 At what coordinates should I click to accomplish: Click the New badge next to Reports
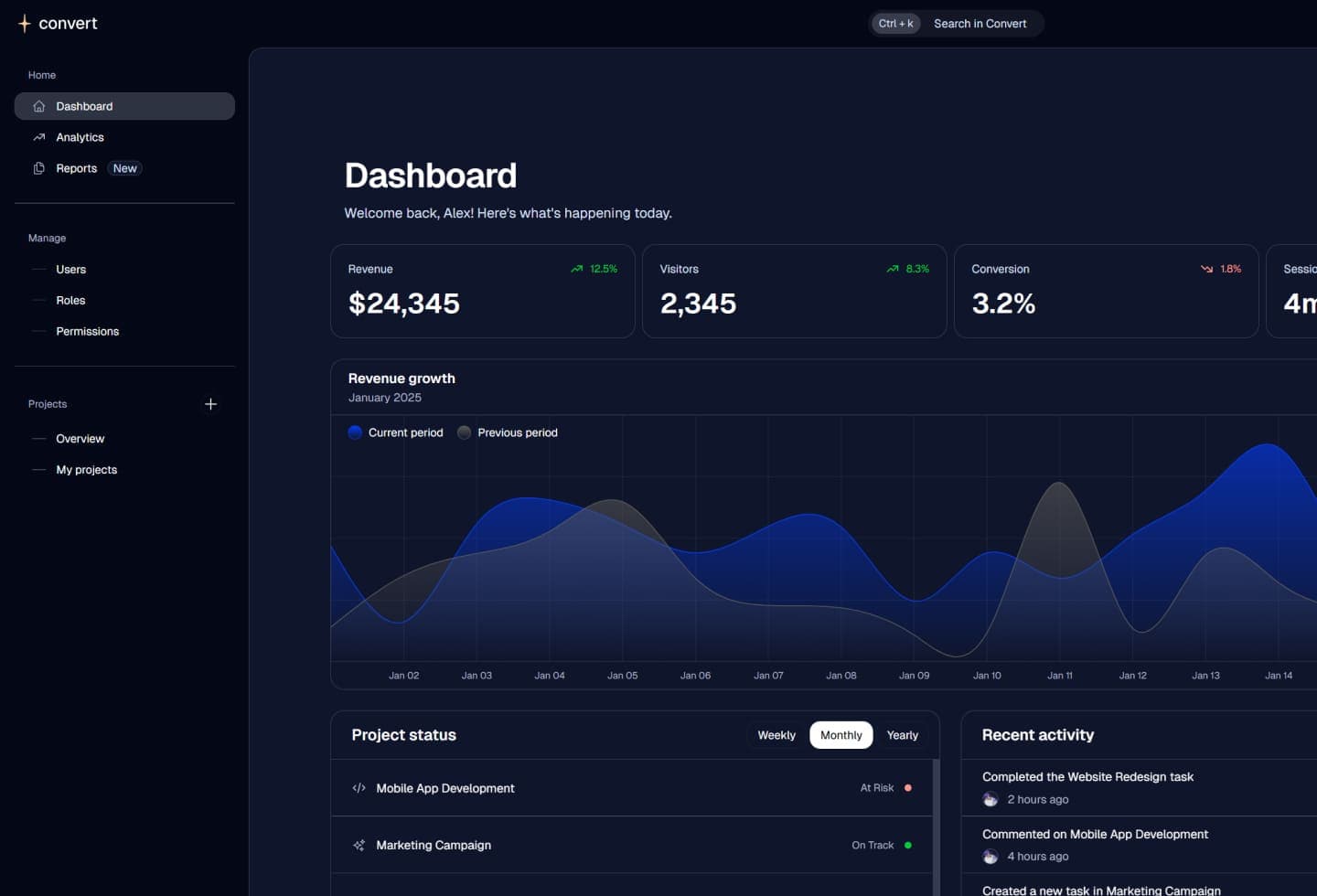pos(125,168)
